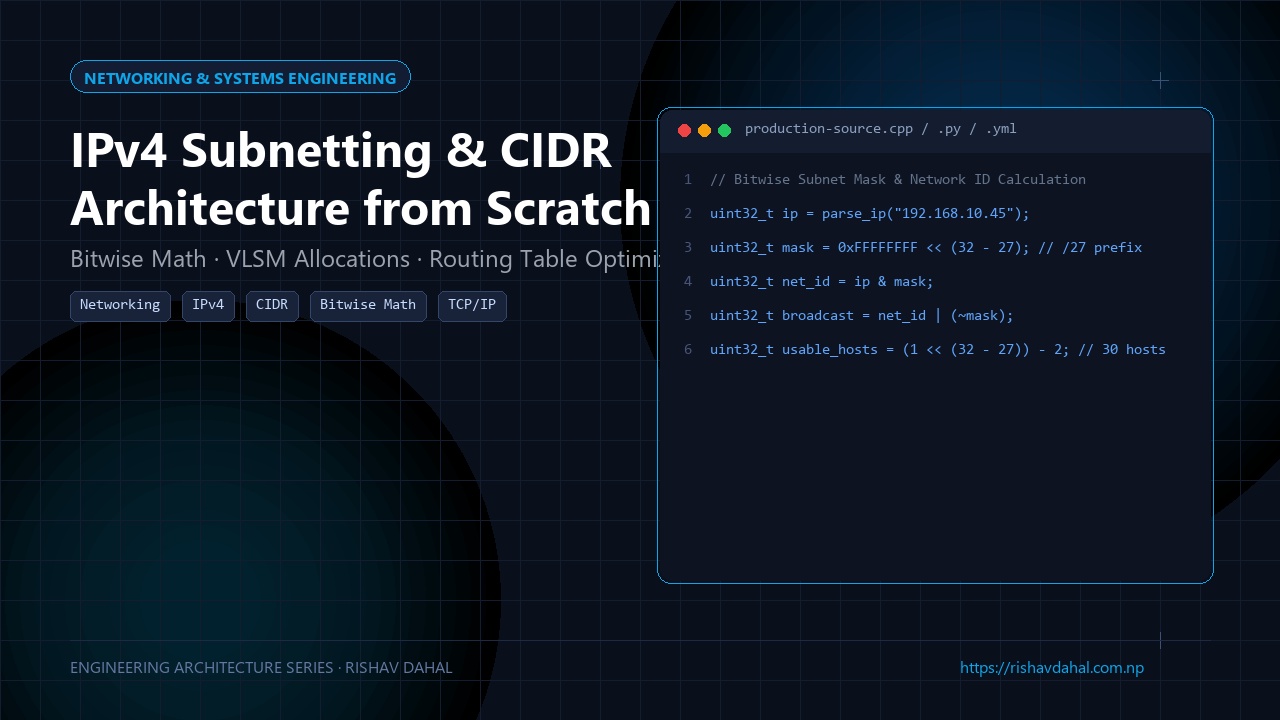Select the CIDR tag
This screenshot has height=720, width=1280.
pyautogui.click(x=272, y=305)
